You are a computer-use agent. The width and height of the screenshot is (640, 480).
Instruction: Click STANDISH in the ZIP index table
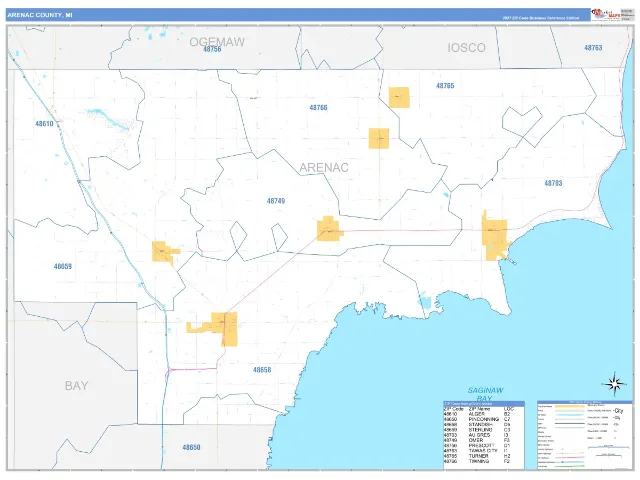tap(480, 424)
